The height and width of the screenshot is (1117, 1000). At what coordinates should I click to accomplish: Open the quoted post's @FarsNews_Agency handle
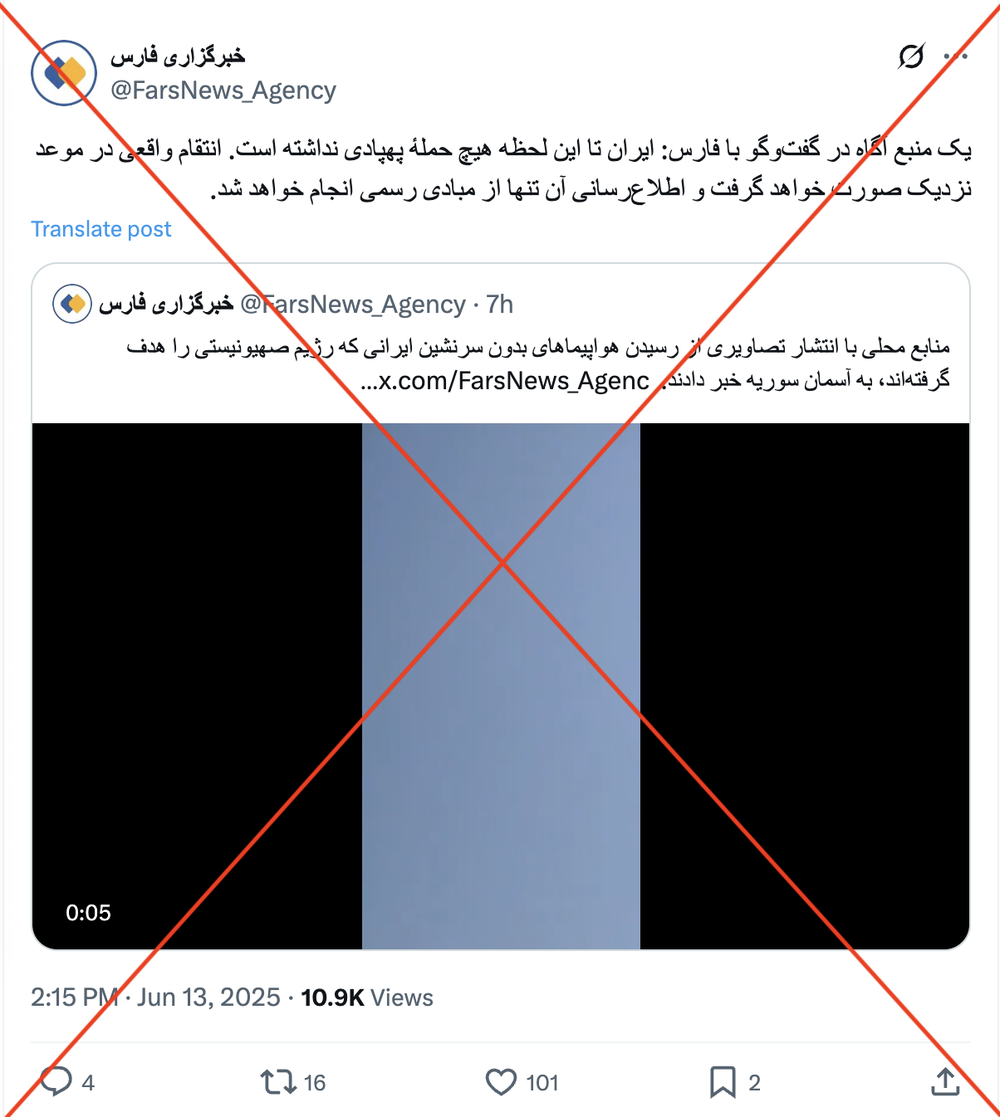click(x=353, y=304)
